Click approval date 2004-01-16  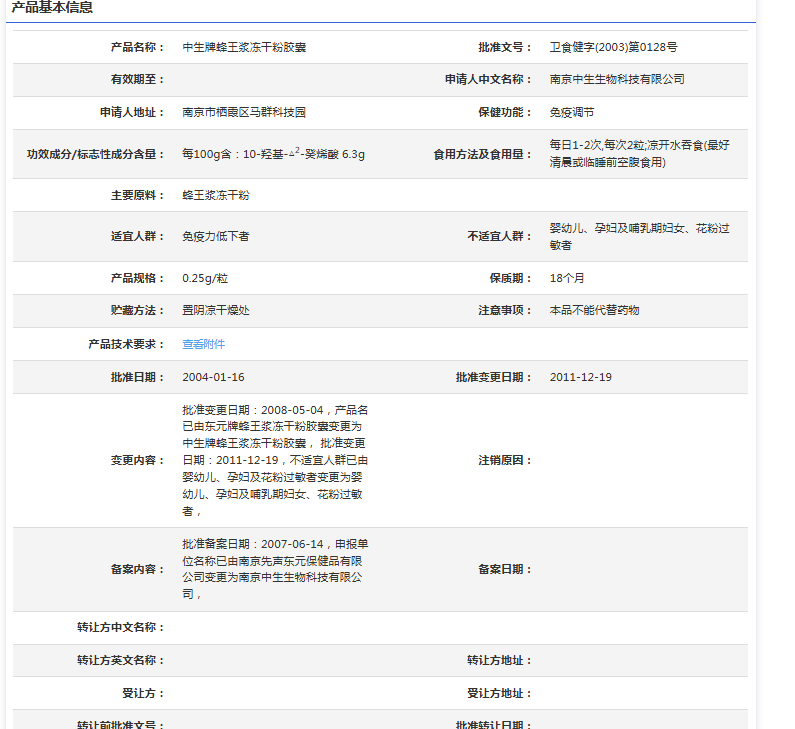coord(213,377)
